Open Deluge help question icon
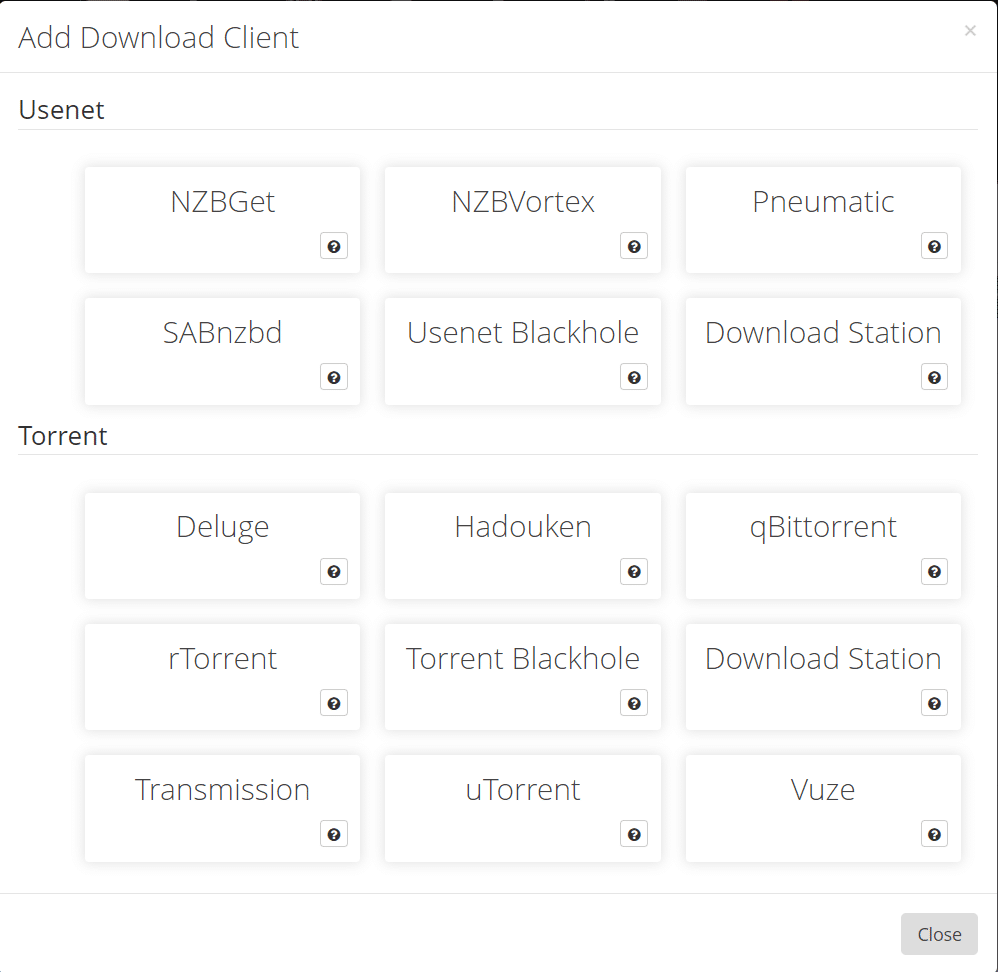The width and height of the screenshot is (998, 972). [334, 572]
